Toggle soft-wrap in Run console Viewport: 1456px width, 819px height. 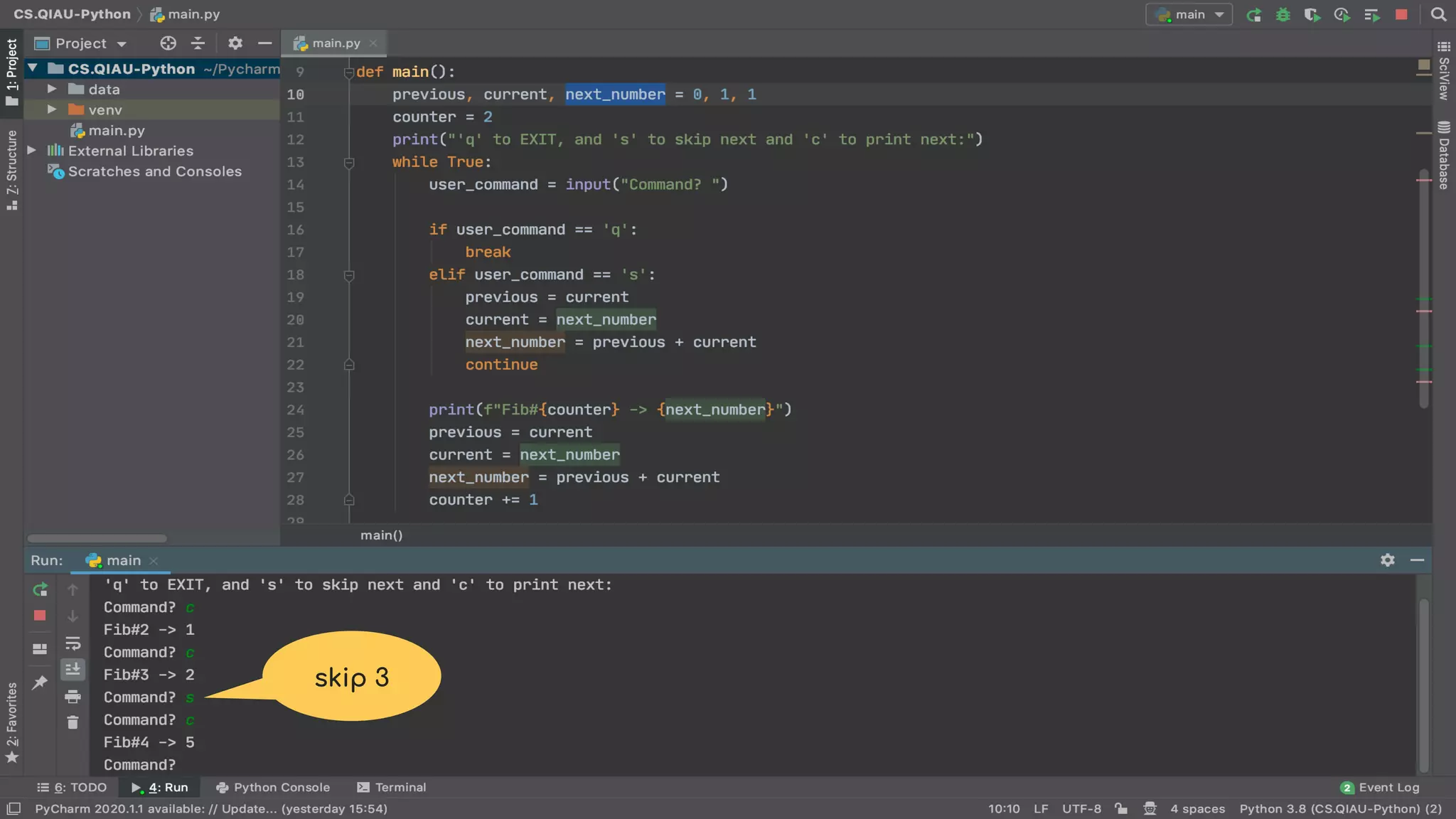pos(73,644)
